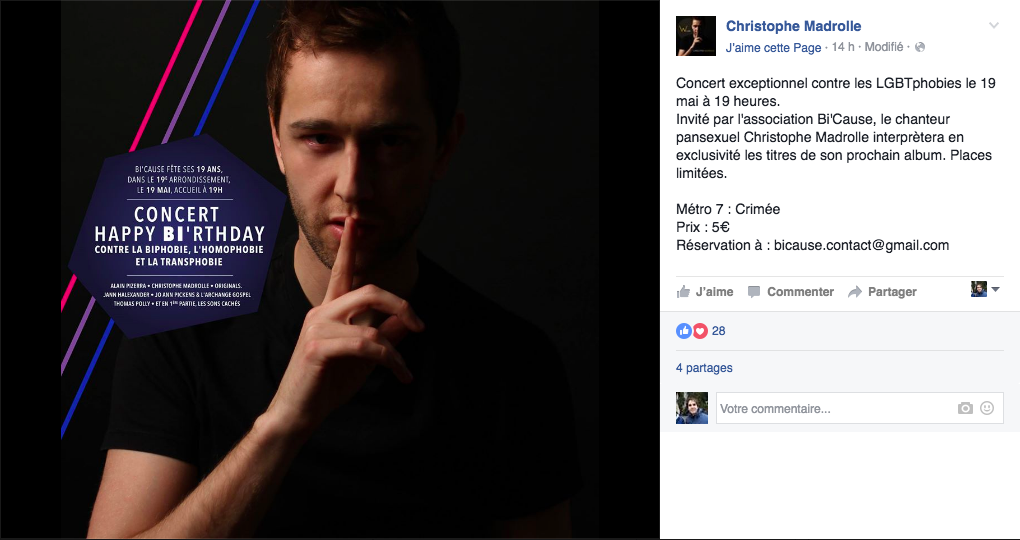The height and width of the screenshot is (540, 1020).
Task: Open the 'Modifié' edit history link
Action: pyautogui.click(x=883, y=47)
